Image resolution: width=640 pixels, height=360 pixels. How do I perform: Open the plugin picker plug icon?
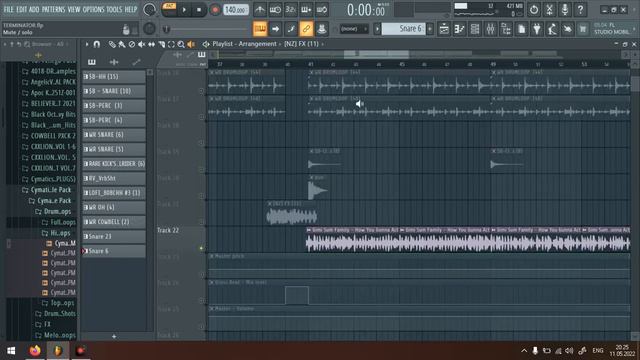click(537, 29)
